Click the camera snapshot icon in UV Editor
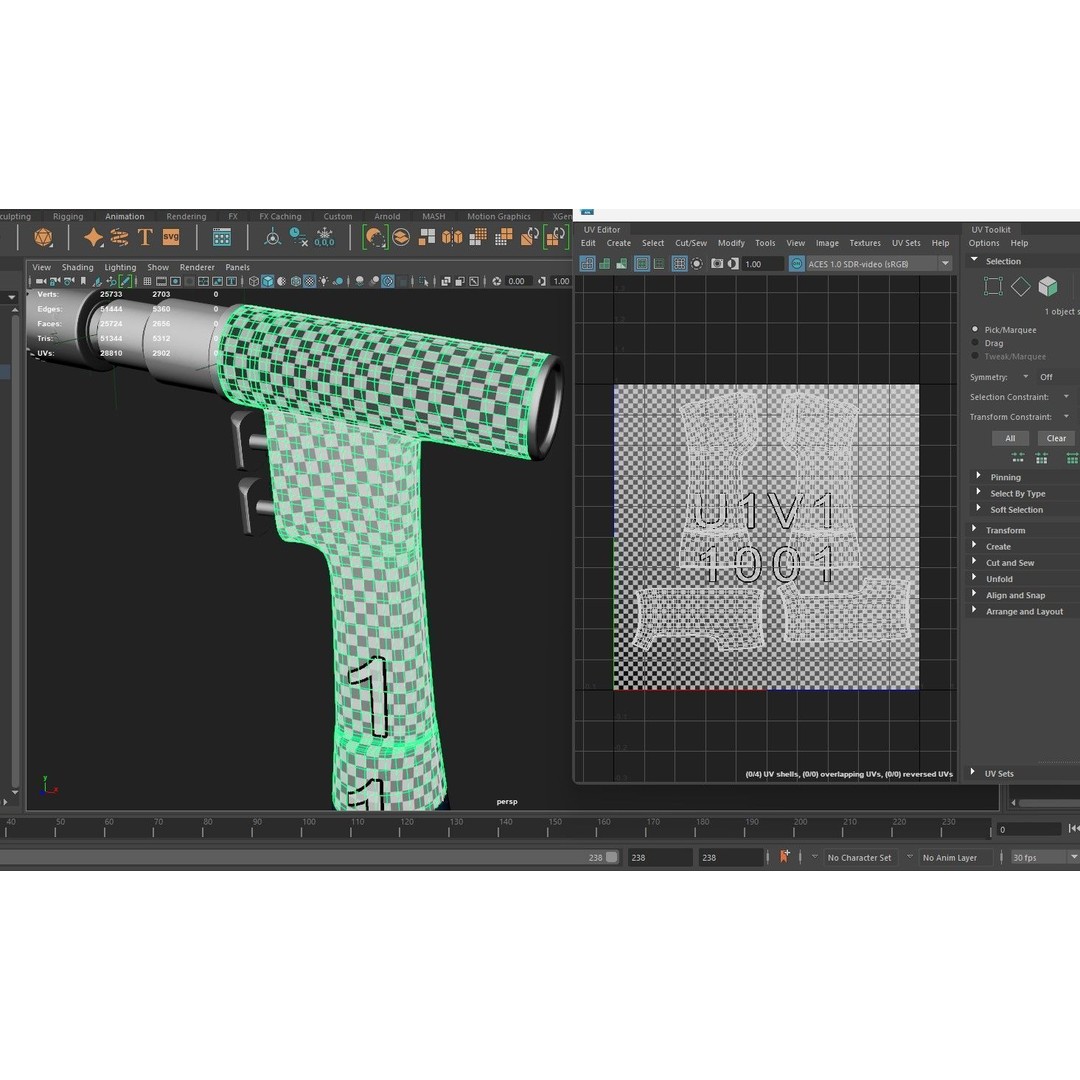The image size is (1080, 1080). pyautogui.click(x=718, y=263)
